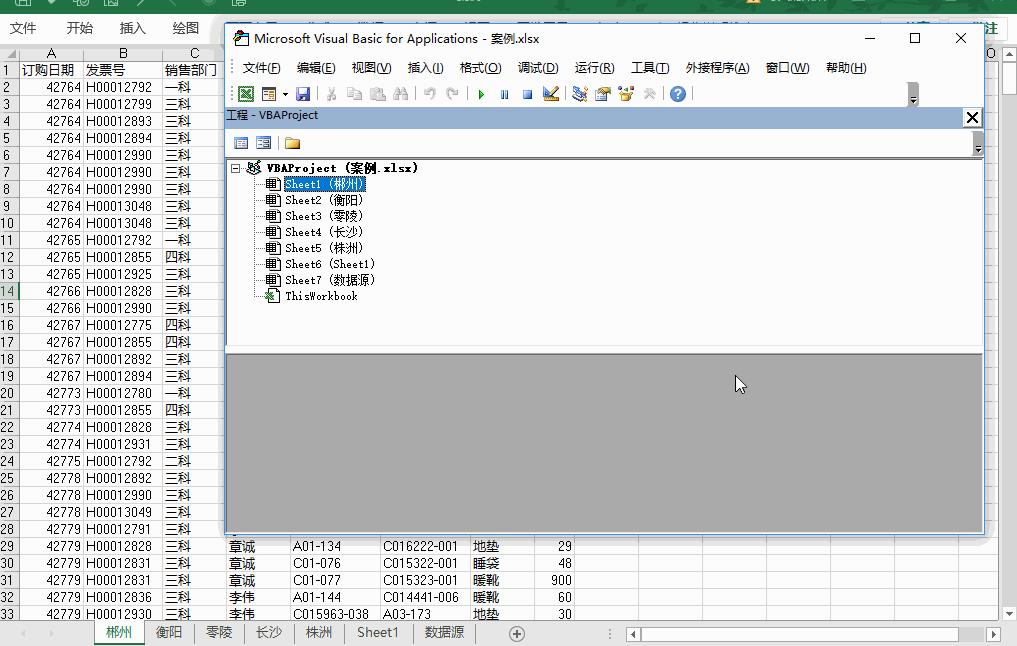Open the Properties Window icon
This screenshot has width=1017, height=646.
click(x=603, y=94)
